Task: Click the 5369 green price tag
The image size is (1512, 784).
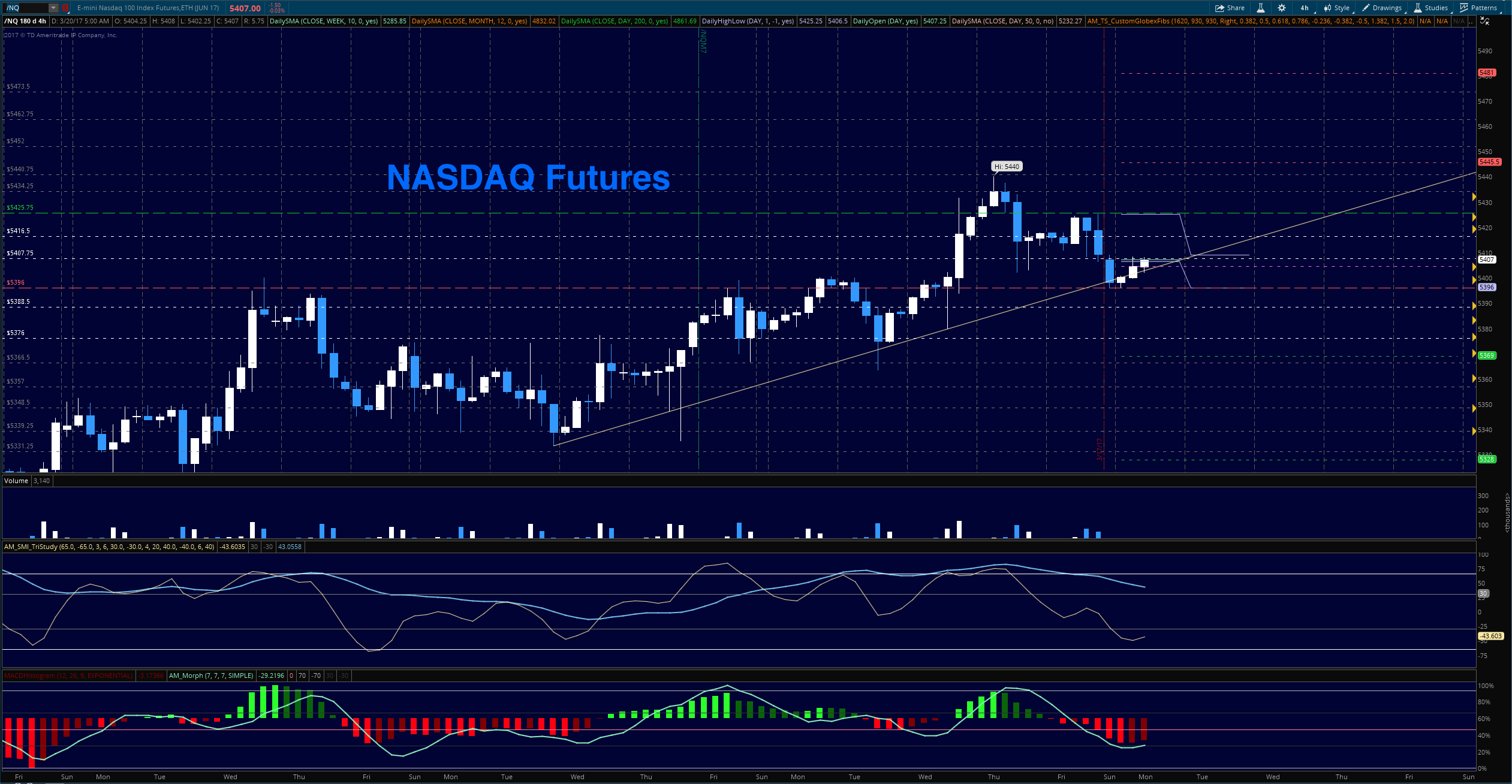Action: click(x=1487, y=355)
